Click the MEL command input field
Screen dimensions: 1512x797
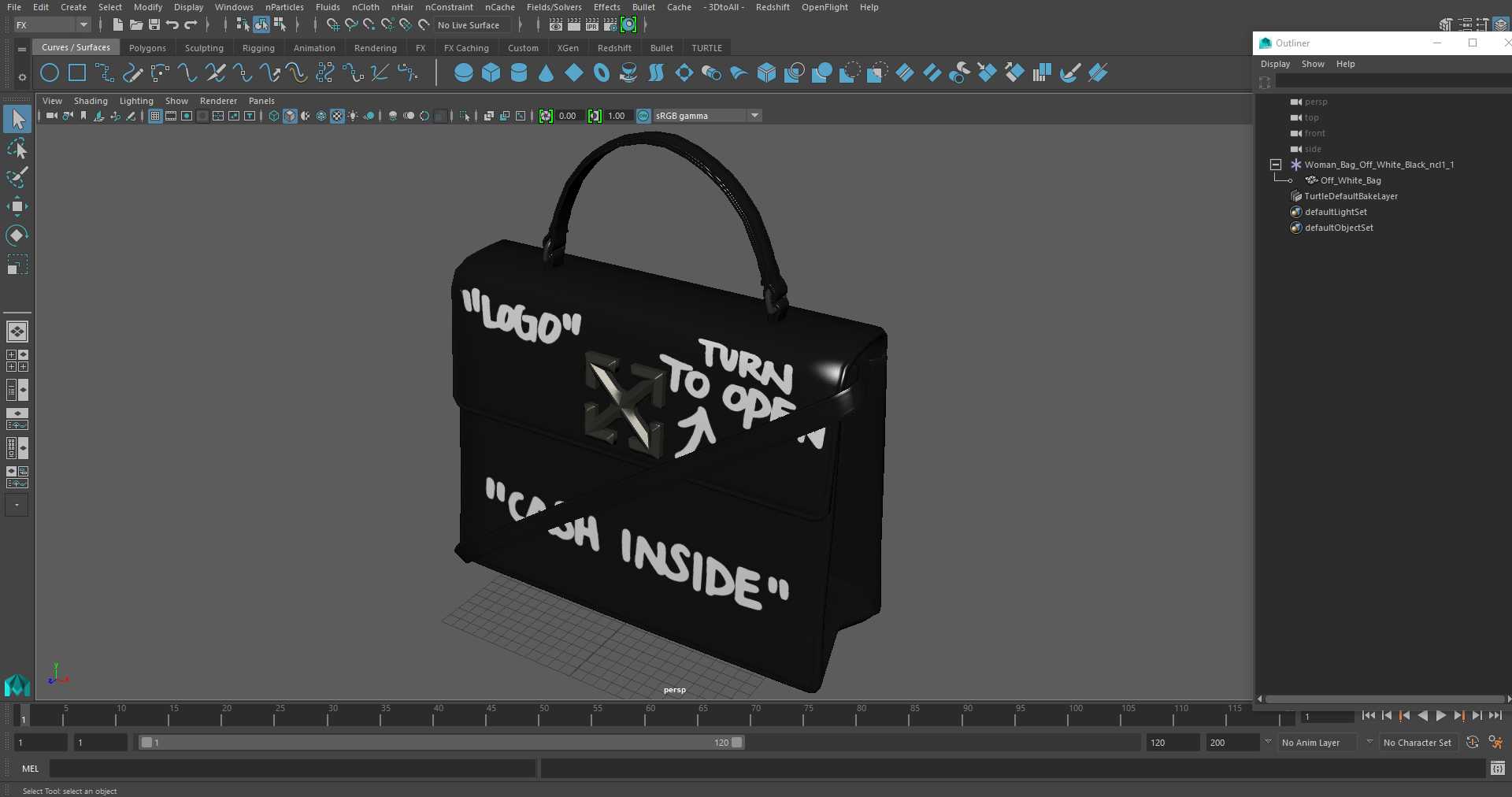[x=293, y=769]
